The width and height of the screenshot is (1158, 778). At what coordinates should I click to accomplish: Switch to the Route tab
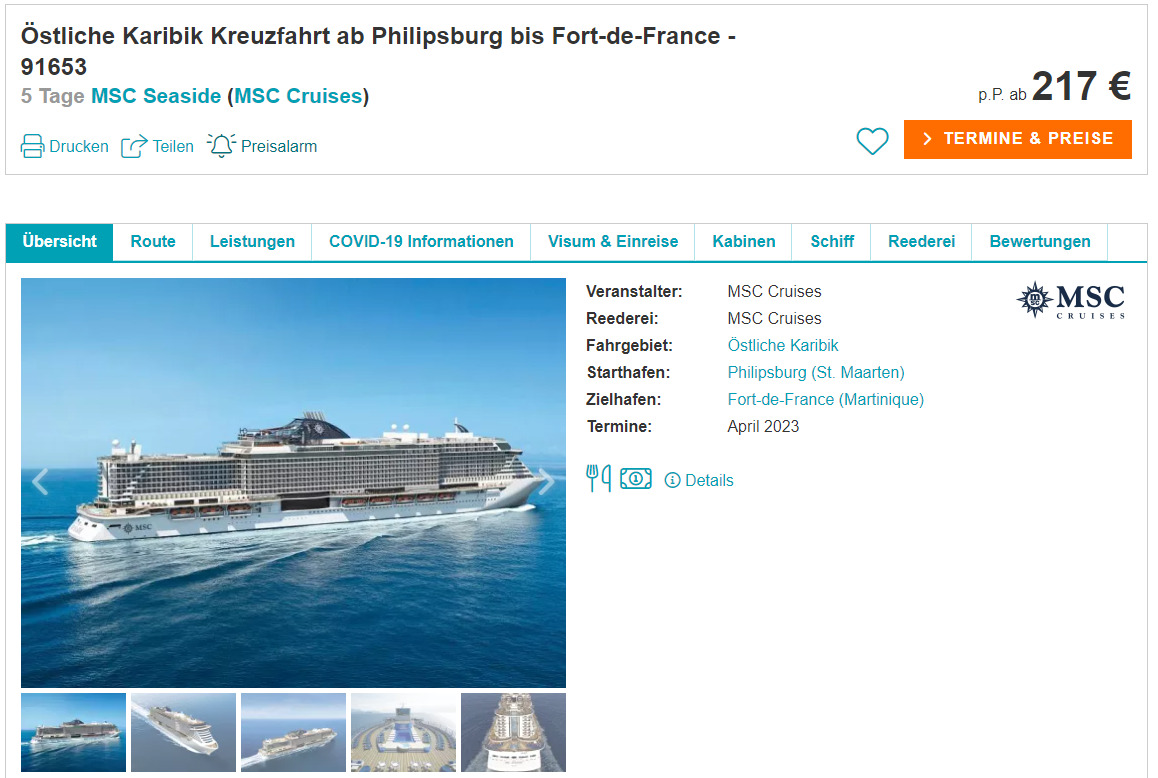[153, 241]
